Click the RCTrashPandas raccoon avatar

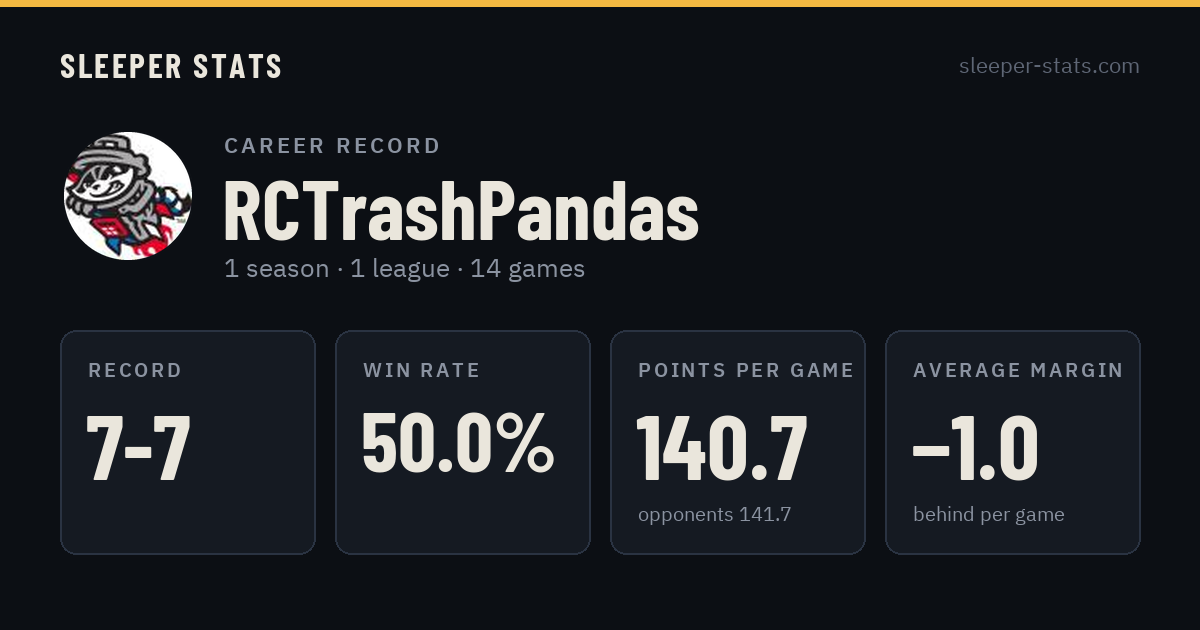(x=128, y=196)
